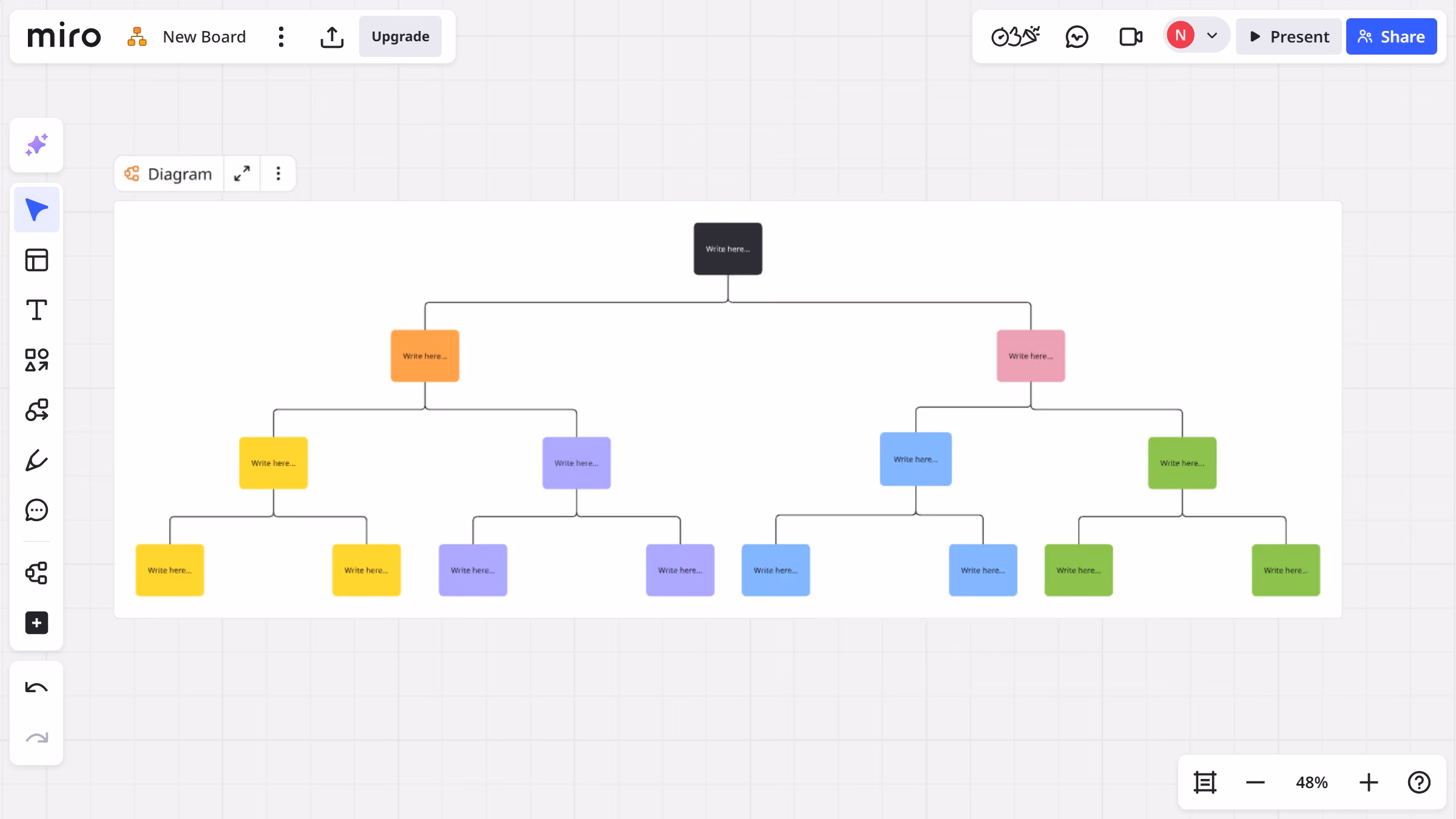Select the blue third-level node under pink
The image size is (1456, 819).
[915, 459]
